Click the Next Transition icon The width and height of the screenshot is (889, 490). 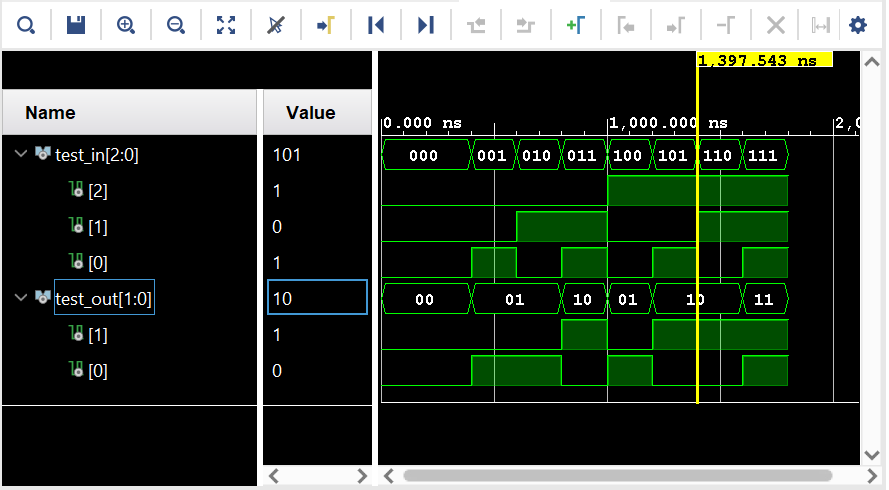coord(526,25)
